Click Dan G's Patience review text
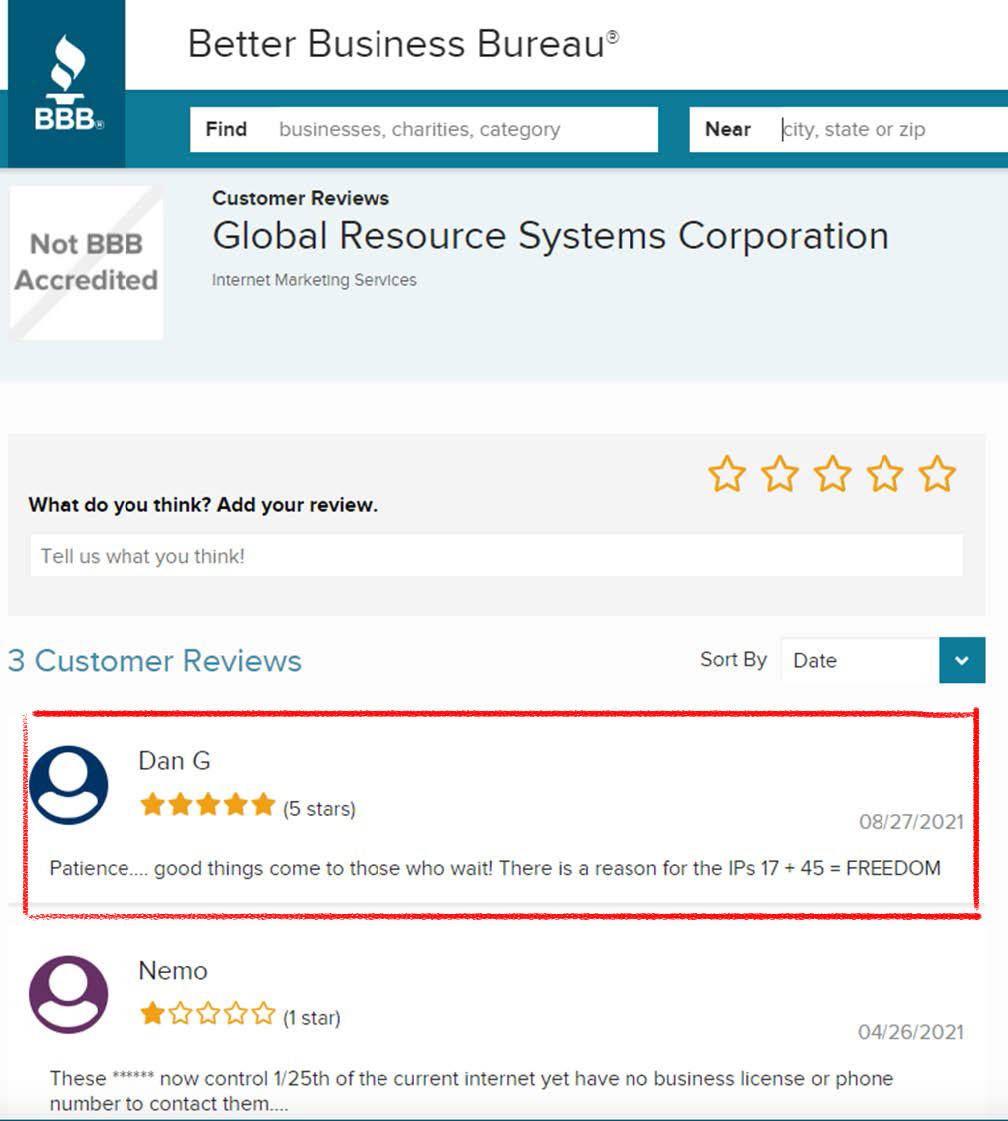Viewport: 1008px width, 1121px height. [495, 869]
